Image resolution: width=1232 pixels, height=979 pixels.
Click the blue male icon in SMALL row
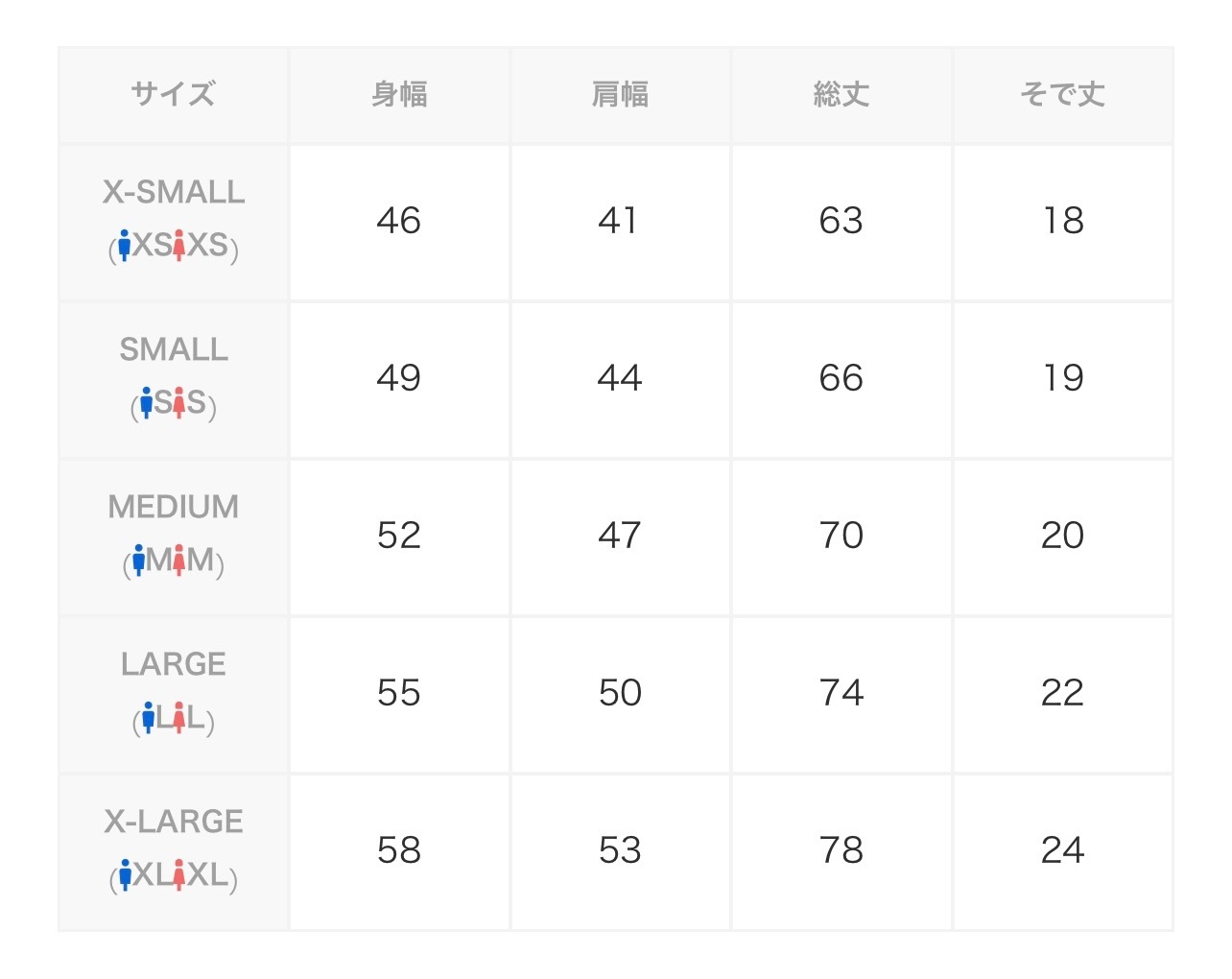point(146,403)
